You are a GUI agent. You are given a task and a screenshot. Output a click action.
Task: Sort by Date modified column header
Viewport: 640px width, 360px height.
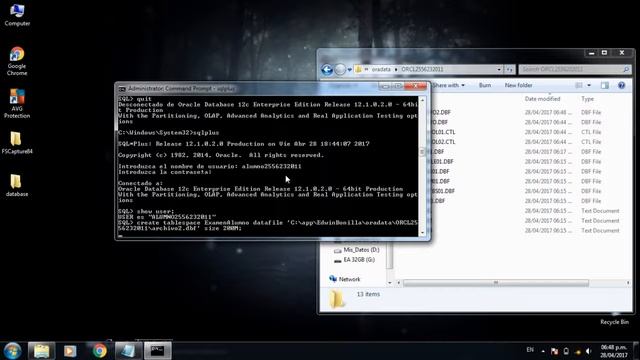542,99
